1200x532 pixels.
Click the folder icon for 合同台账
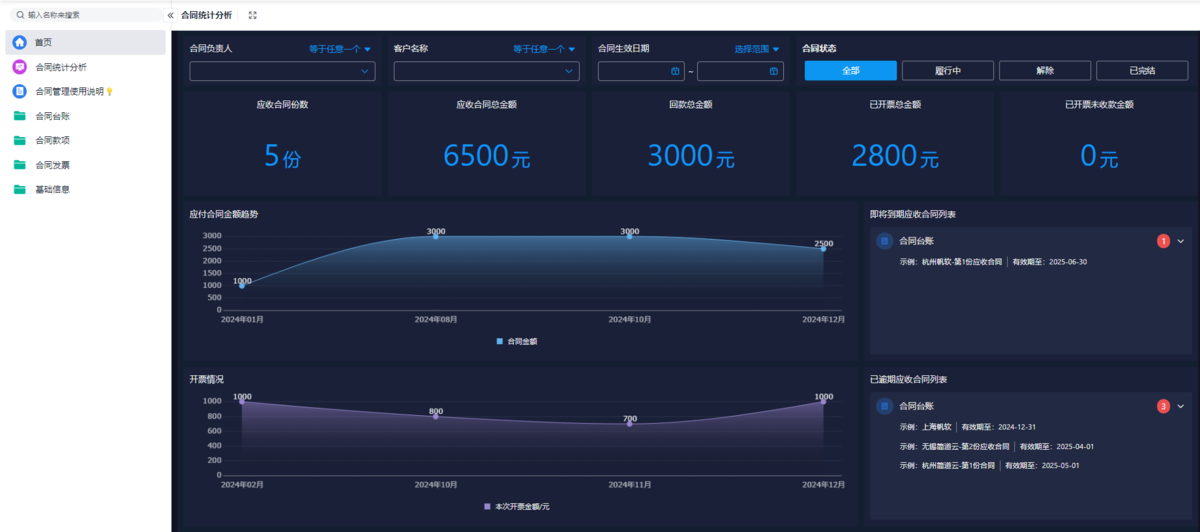pos(20,116)
